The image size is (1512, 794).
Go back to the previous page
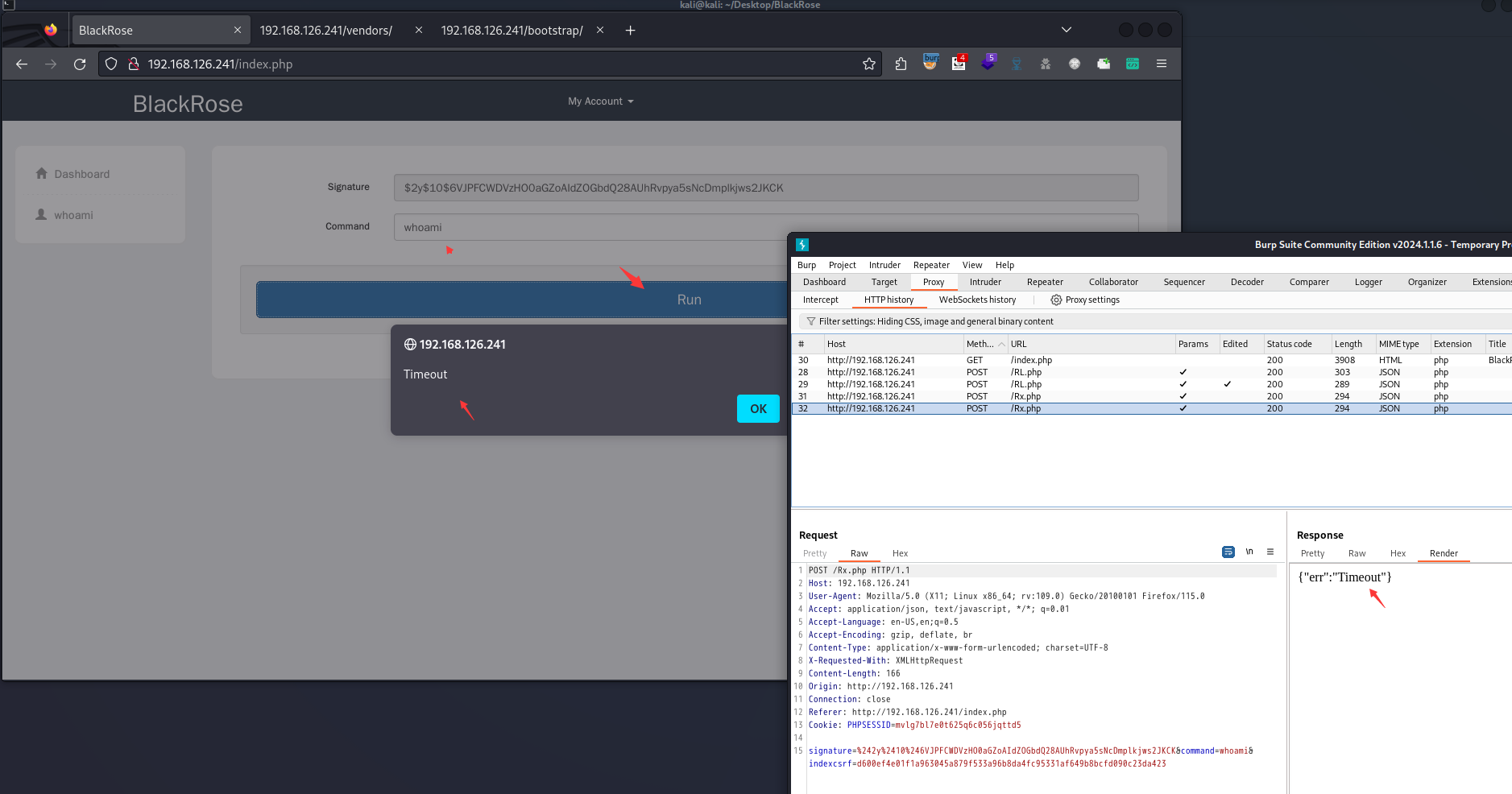(x=22, y=64)
